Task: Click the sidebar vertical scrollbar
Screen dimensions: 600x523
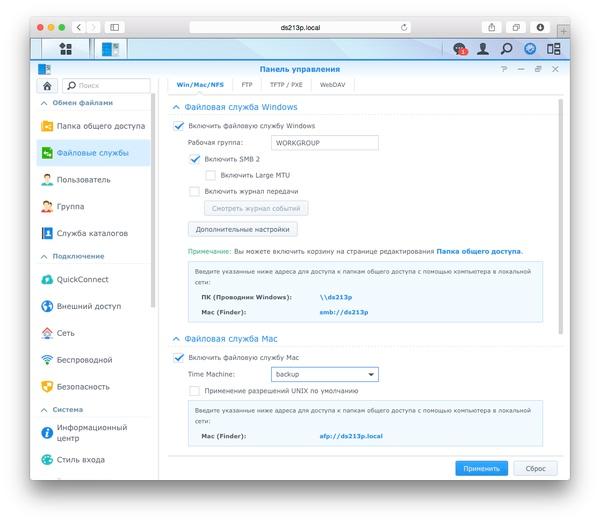Action: [153, 199]
